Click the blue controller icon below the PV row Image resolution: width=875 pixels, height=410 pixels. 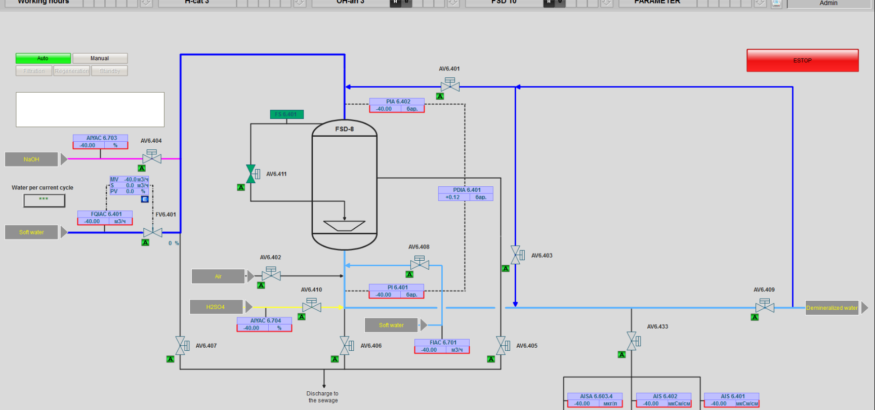click(144, 199)
